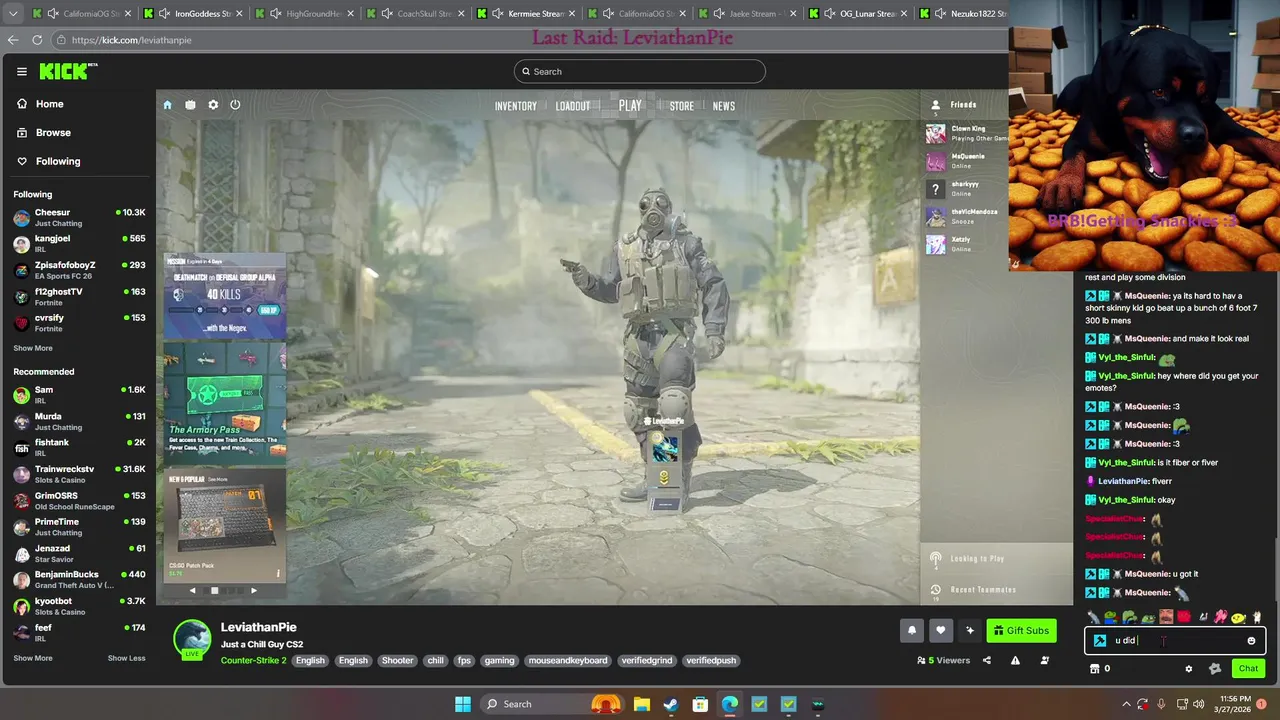Open the Kick hamburger menu
The height and width of the screenshot is (720, 1280).
pyautogui.click(x=21, y=71)
